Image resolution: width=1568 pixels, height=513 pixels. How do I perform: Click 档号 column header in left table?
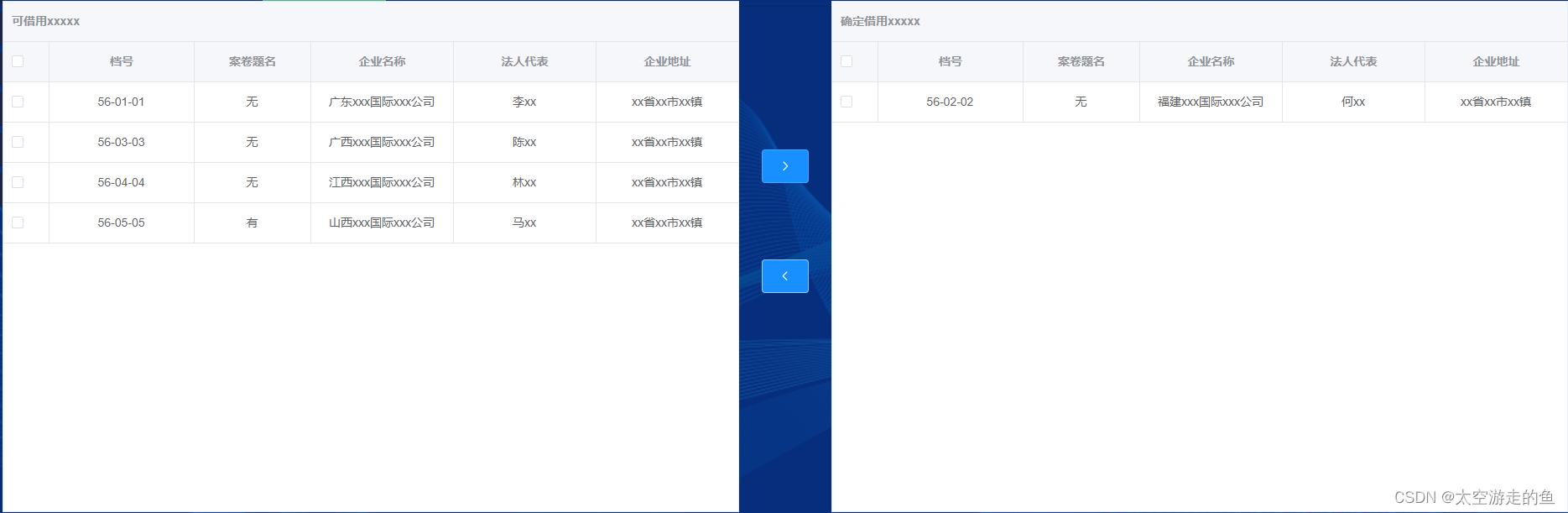point(122,61)
